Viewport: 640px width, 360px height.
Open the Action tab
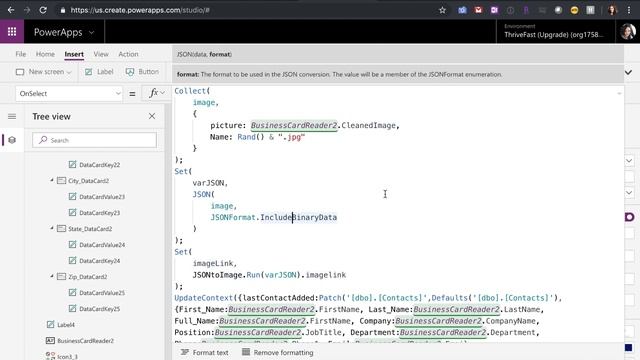pos(128,54)
